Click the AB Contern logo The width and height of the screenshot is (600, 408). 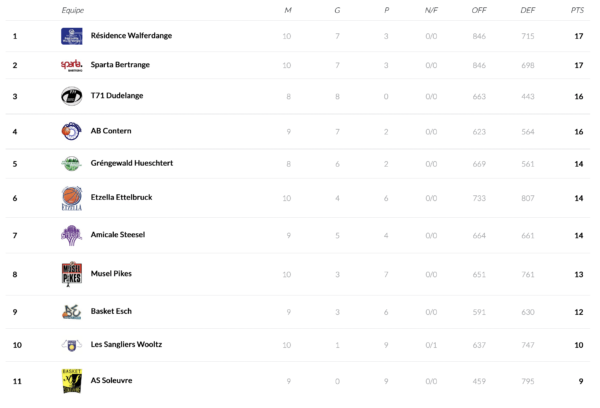(71, 131)
